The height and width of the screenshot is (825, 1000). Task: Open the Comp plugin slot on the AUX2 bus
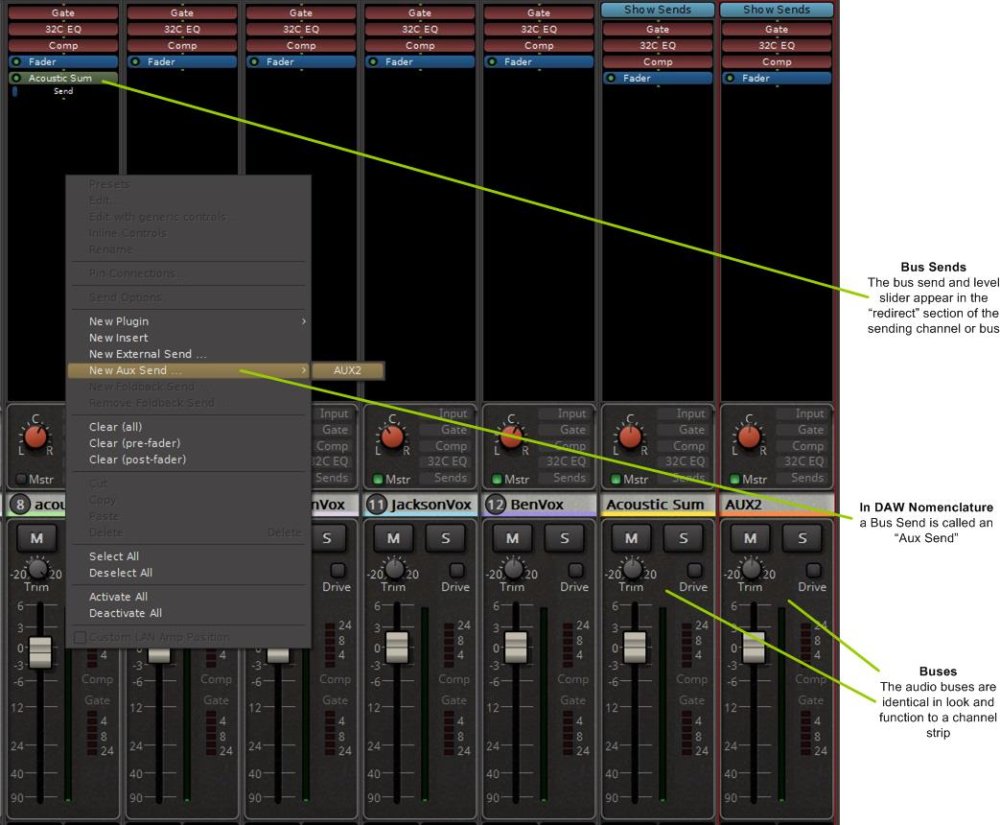point(777,61)
